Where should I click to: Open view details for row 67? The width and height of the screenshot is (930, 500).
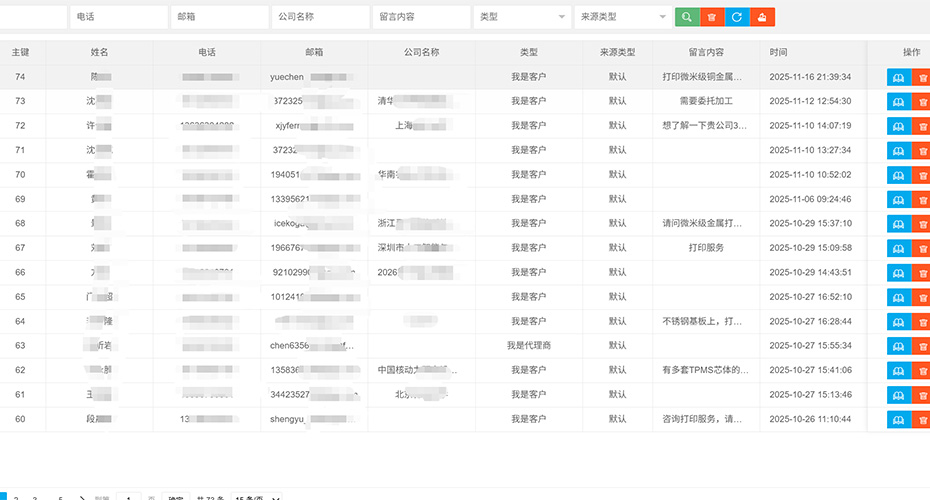pos(899,248)
